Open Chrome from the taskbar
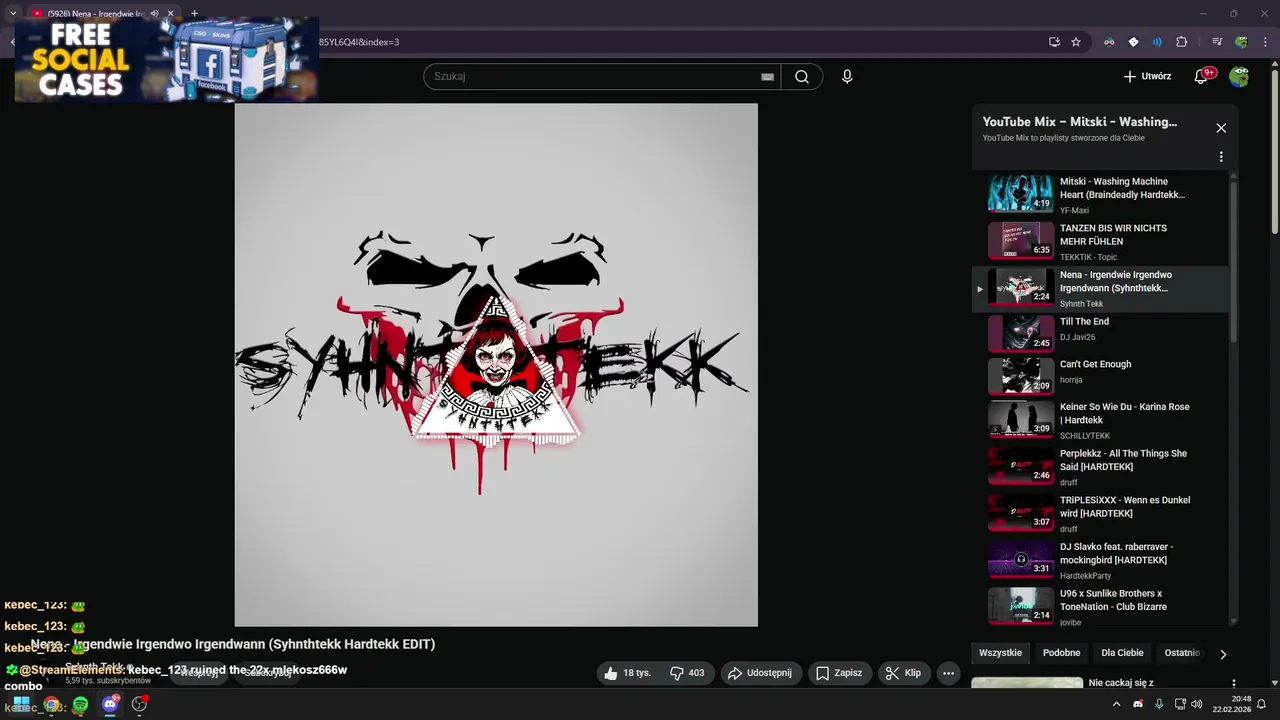The height and width of the screenshot is (720, 1280). (x=51, y=704)
